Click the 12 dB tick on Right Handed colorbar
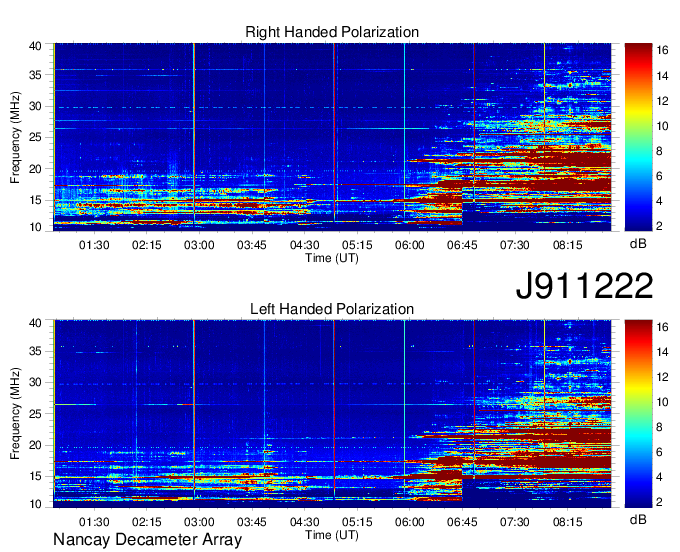Image resolution: width=680 pixels, height=552 pixels. click(x=662, y=101)
